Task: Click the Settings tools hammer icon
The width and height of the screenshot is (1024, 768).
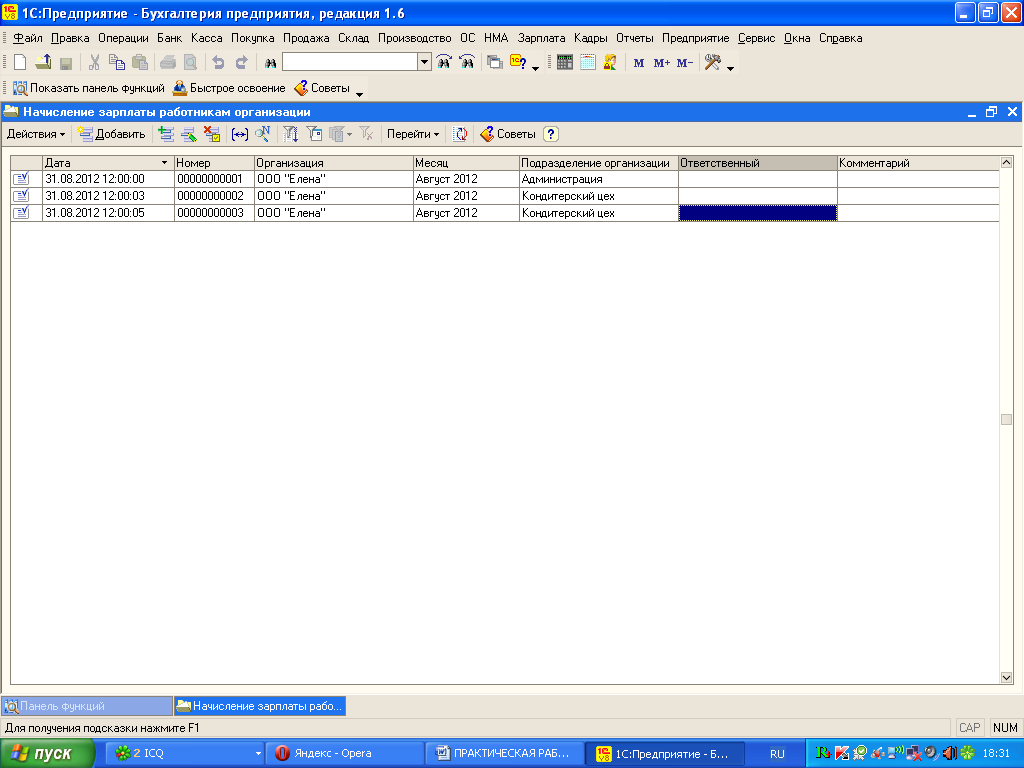Action: 712,63
